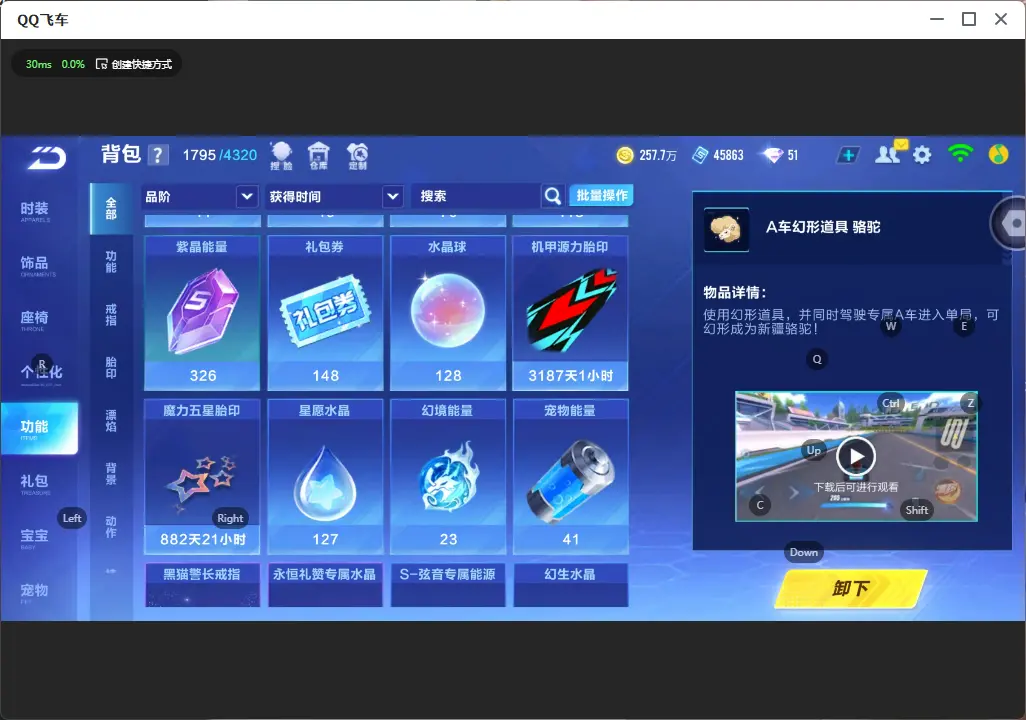Select the 魔力五星胎印 stars item

tap(202, 477)
